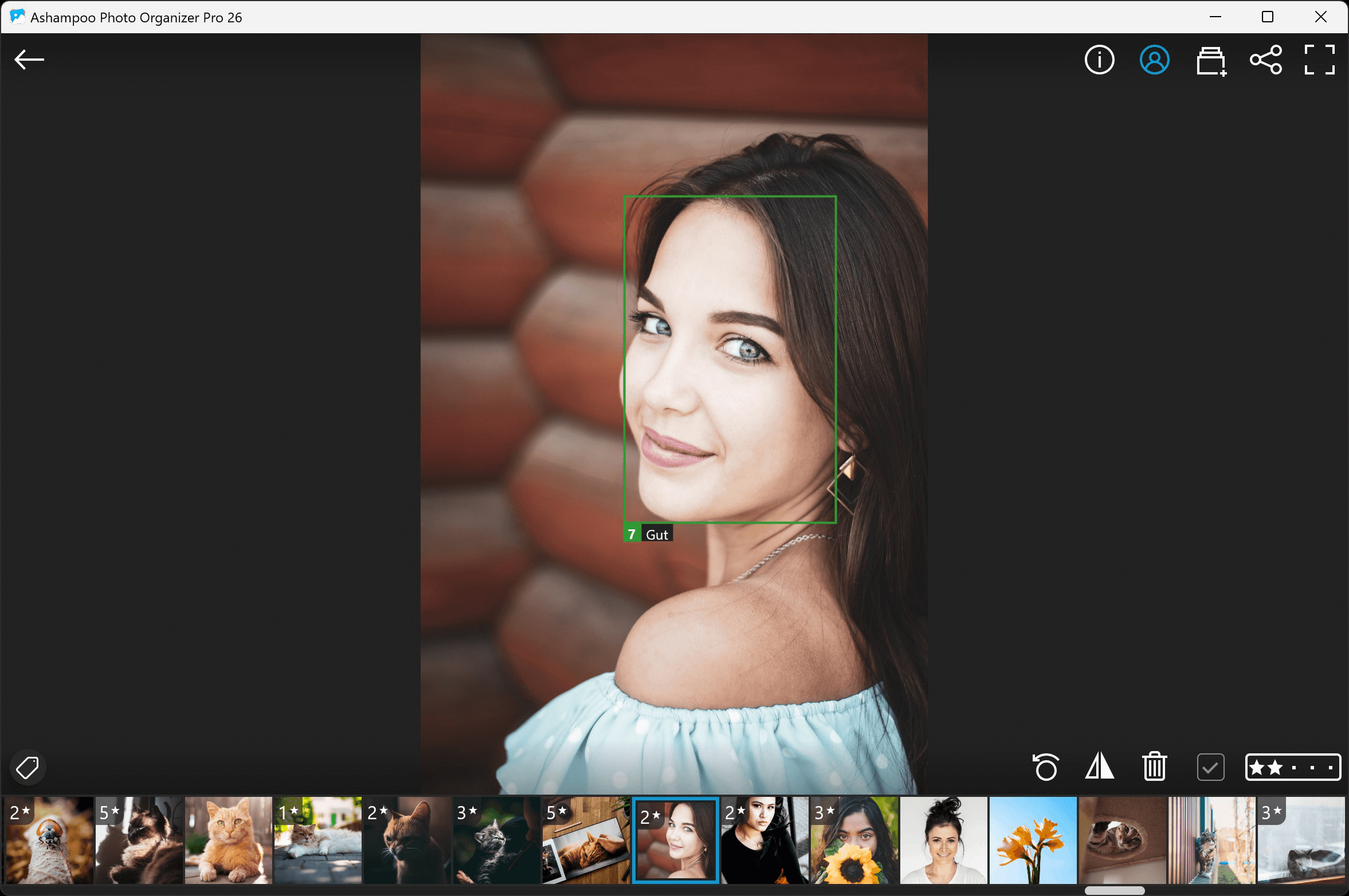Open the tag editor
The image size is (1349, 896).
[28, 767]
